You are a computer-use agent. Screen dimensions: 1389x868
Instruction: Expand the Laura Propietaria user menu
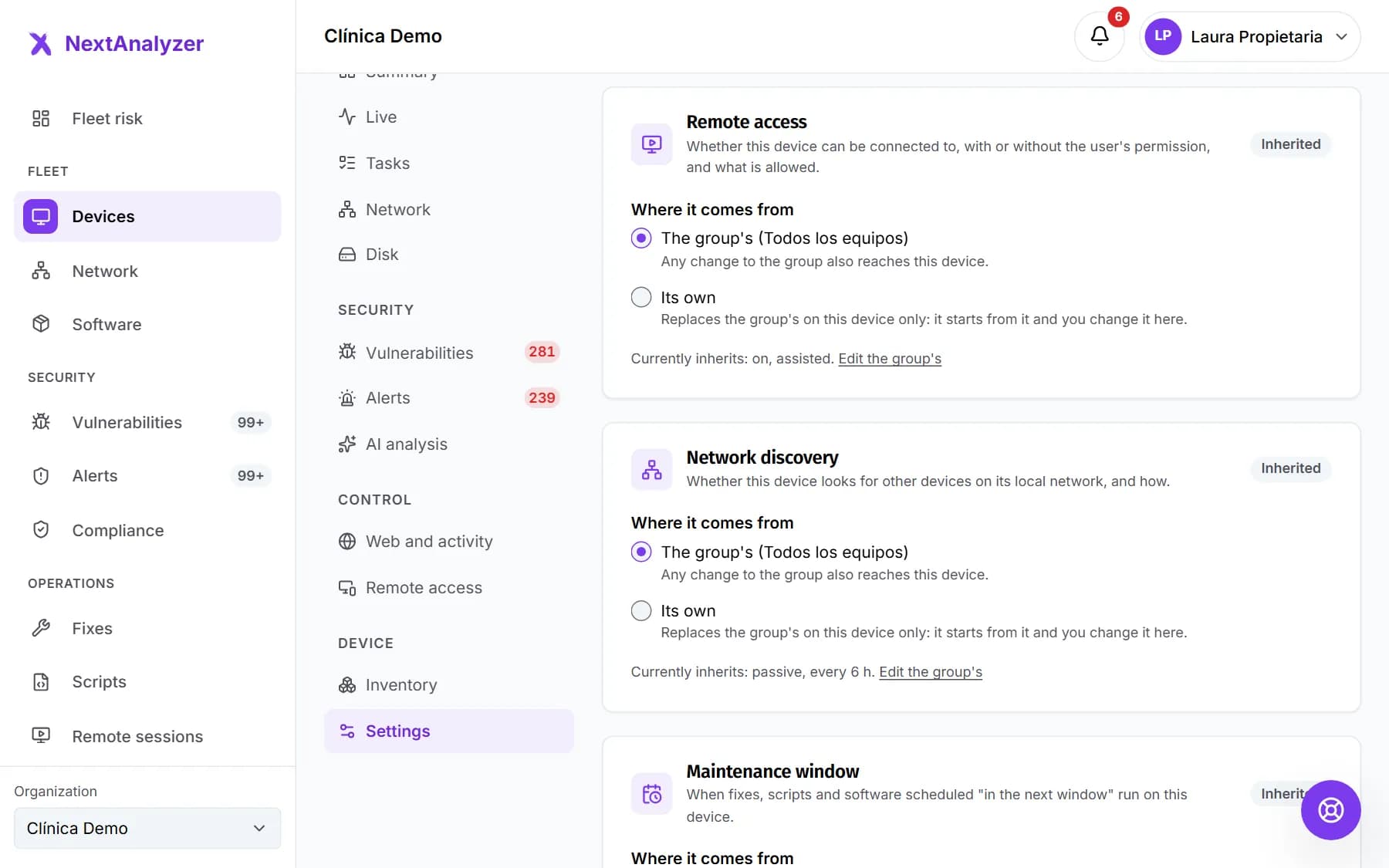tap(1250, 36)
